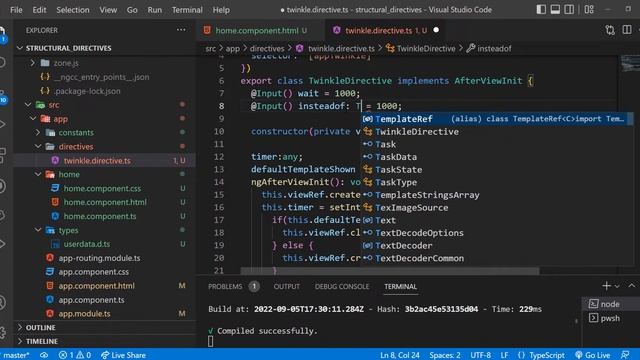The width and height of the screenshot is (640, 360).
Task: Click the new terminal plus icon
Action: click(x=606, y=286)
